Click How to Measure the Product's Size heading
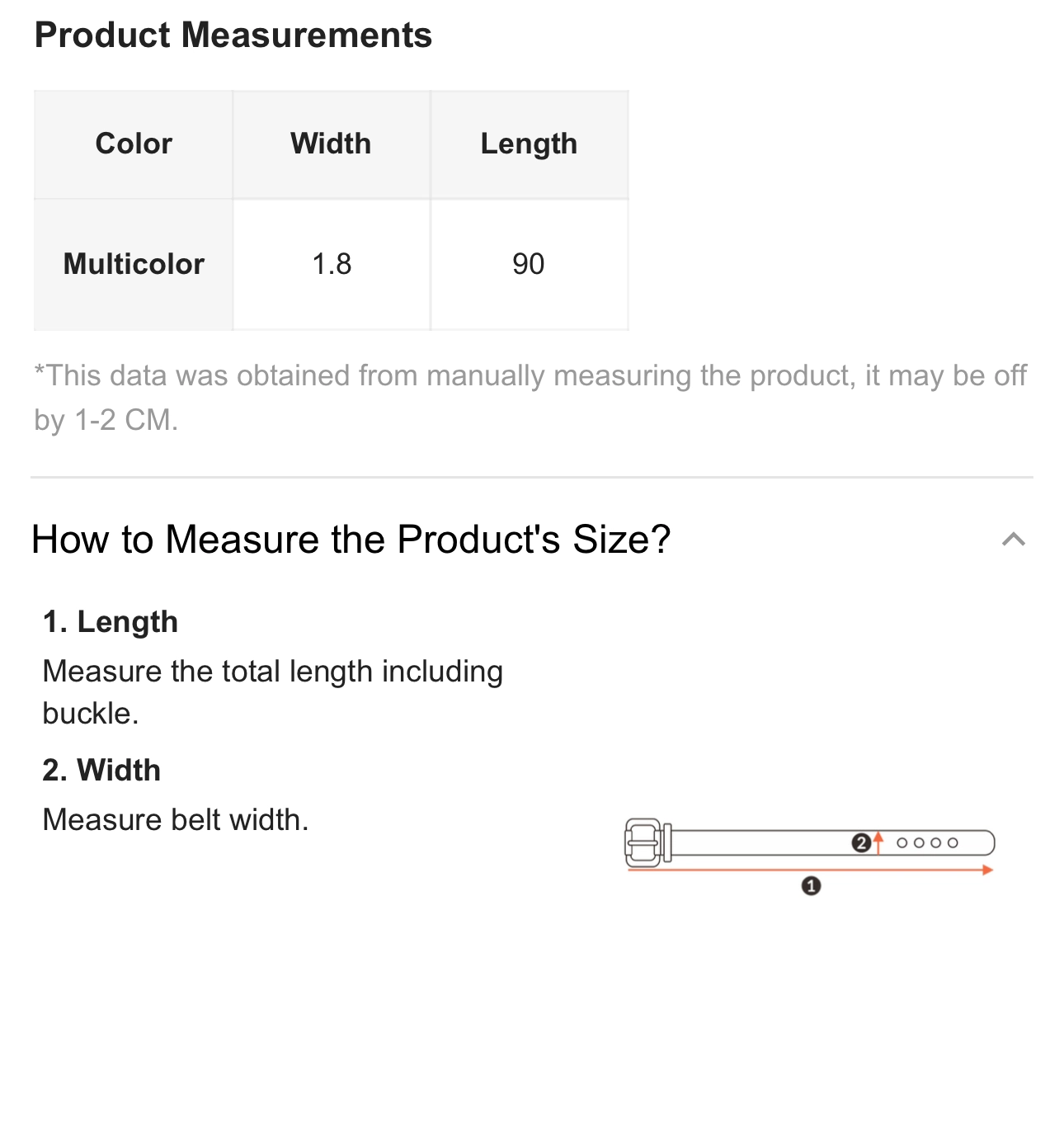Image resolution: width=1064 pixels, height=1132 pixels. (x=351, y=540)
